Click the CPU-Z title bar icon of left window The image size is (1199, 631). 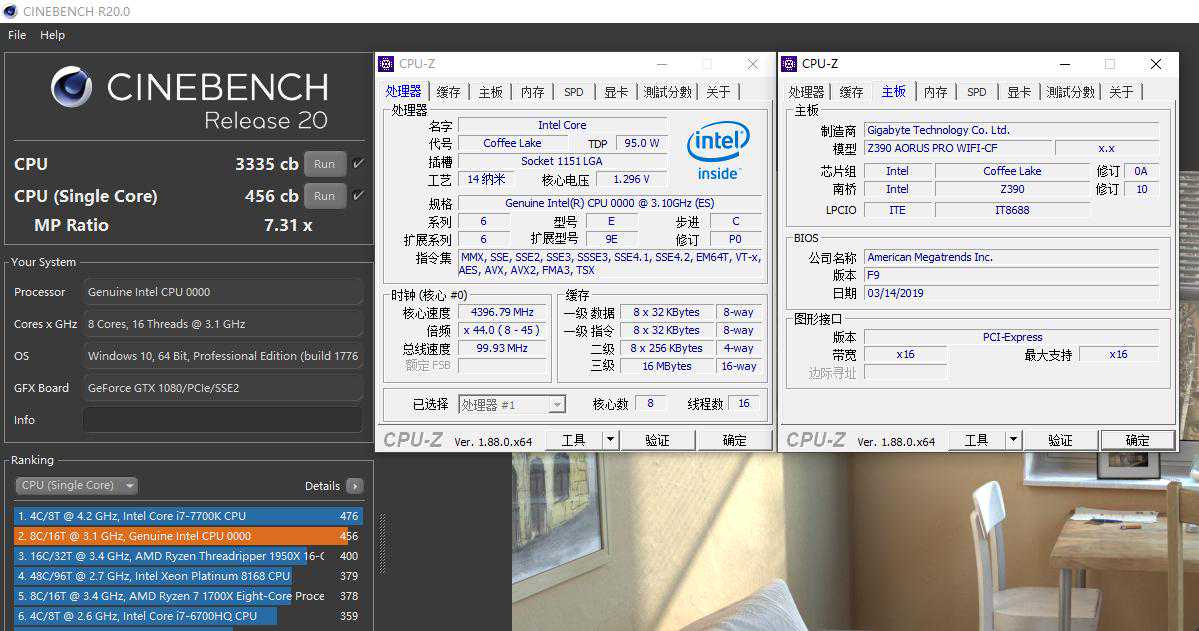(x=386, y=64)
